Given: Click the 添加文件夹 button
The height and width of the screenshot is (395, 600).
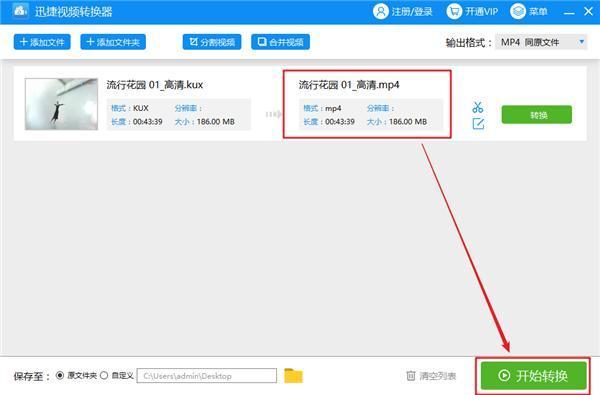Looking at the screenshot, I should click(113, 42).
